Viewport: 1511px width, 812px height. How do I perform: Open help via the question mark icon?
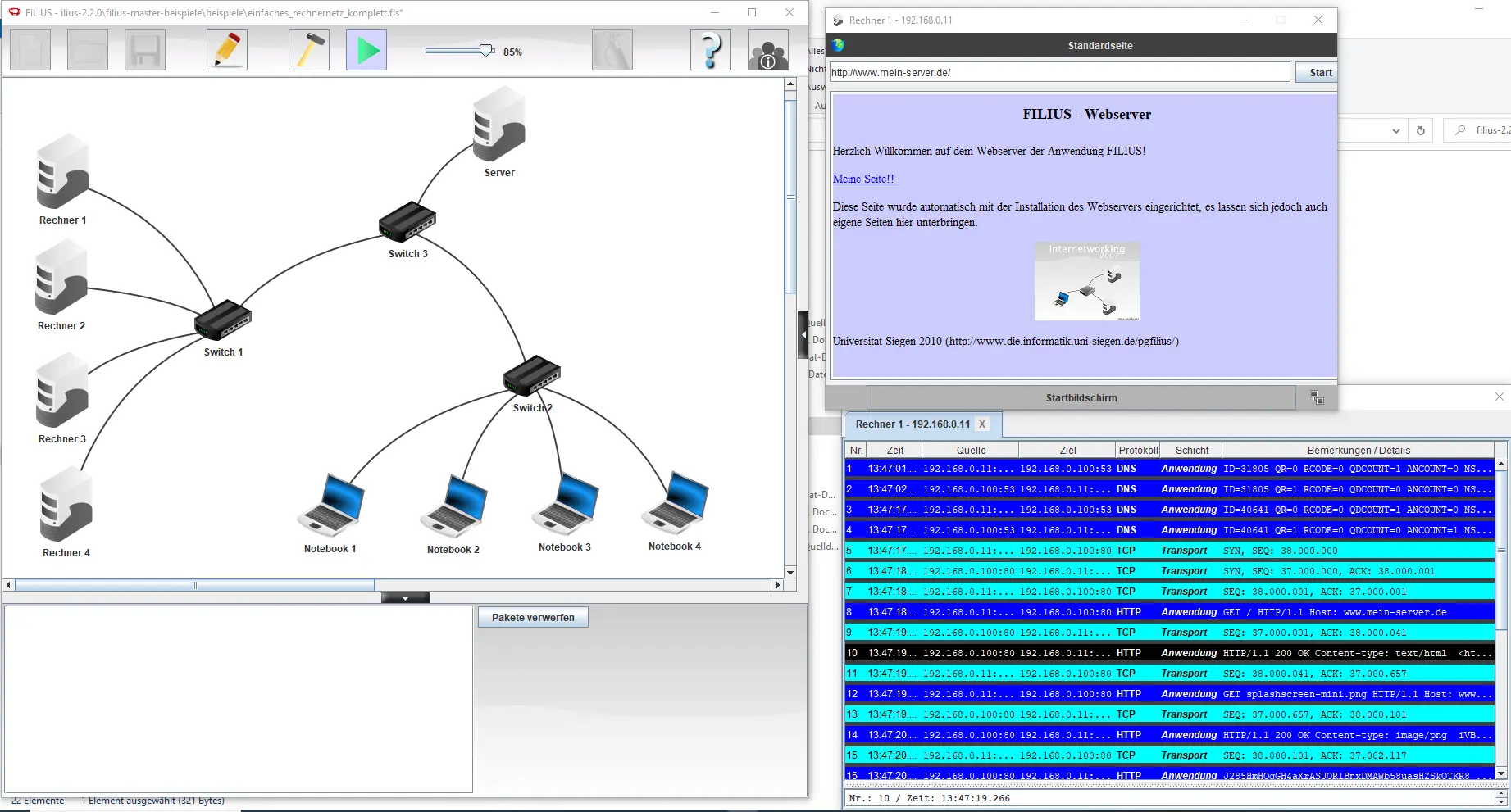pyautogui.click(x=711, y=51)
